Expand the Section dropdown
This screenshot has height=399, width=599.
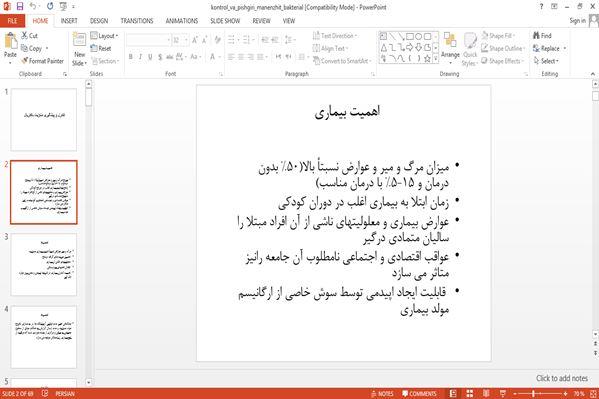106,61
